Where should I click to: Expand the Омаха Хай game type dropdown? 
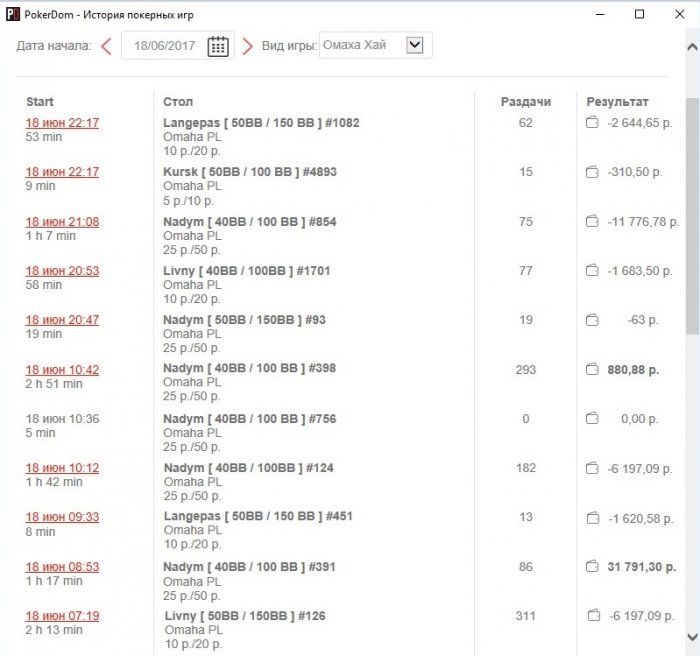click(x=414, y=45)
